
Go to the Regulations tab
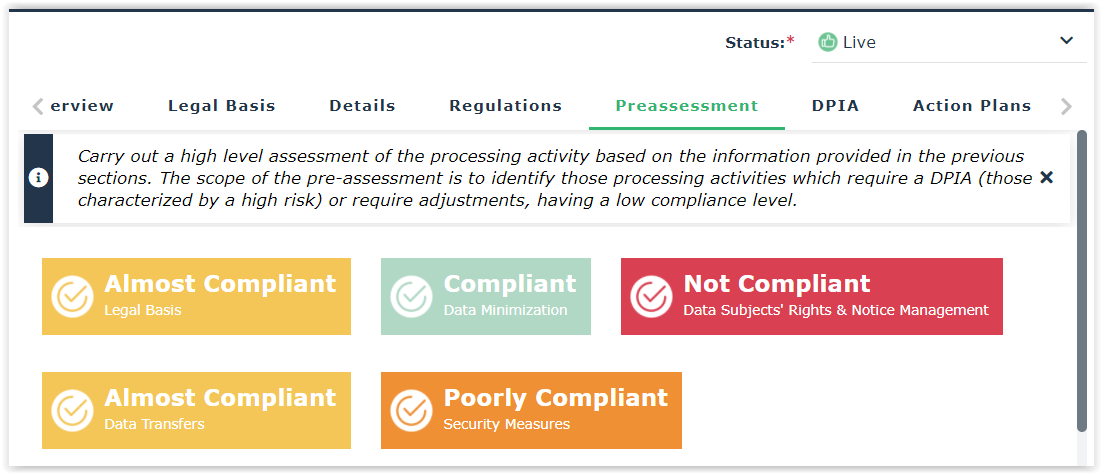(505, 105)
